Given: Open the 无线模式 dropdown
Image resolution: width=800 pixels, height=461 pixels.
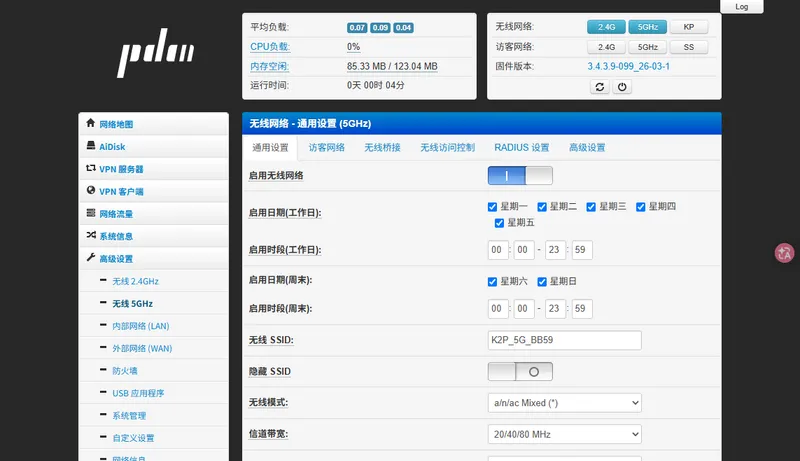Looking at the screenshot, I should coord(564,403).
